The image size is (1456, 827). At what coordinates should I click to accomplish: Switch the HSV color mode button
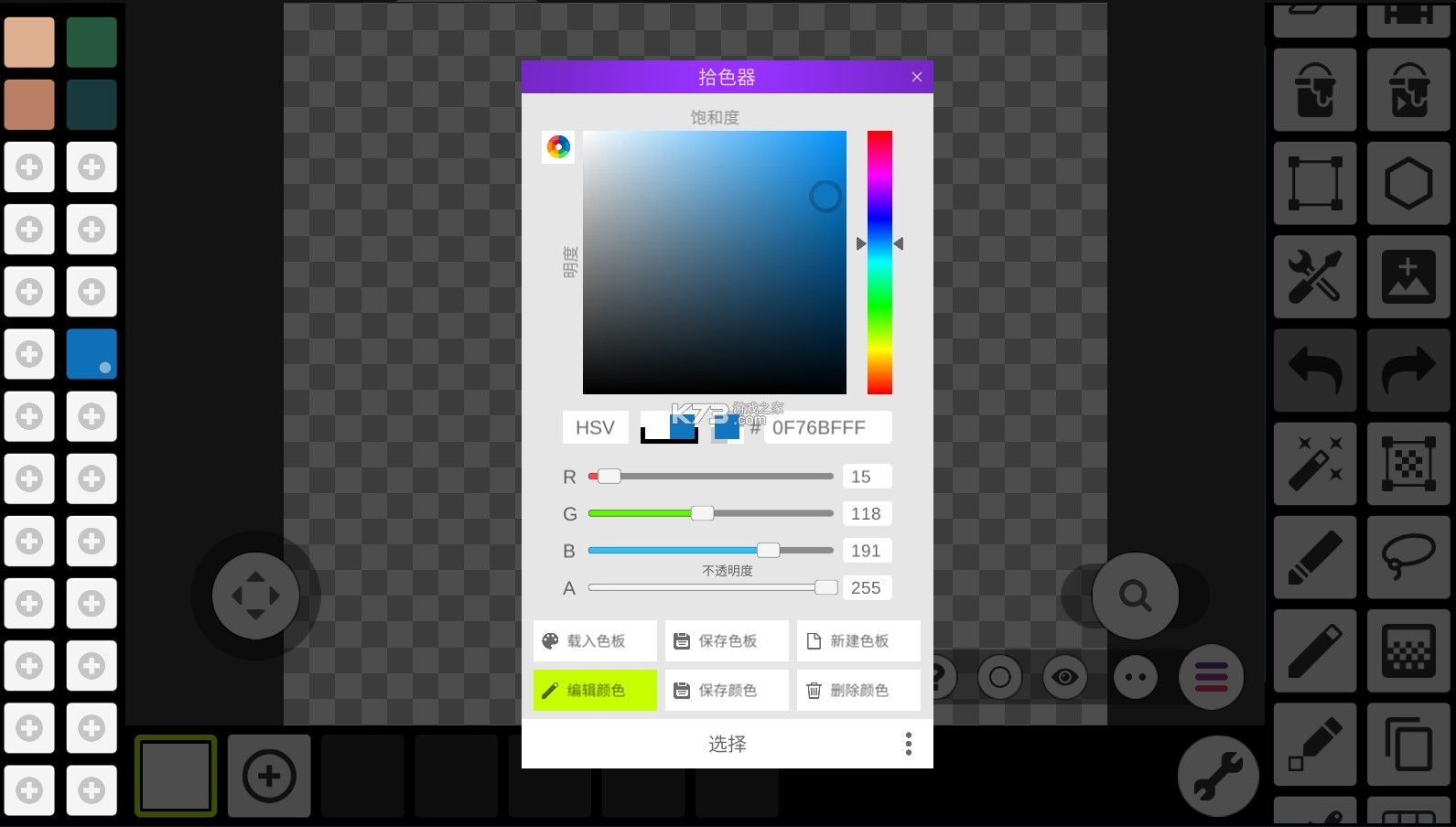595,427
